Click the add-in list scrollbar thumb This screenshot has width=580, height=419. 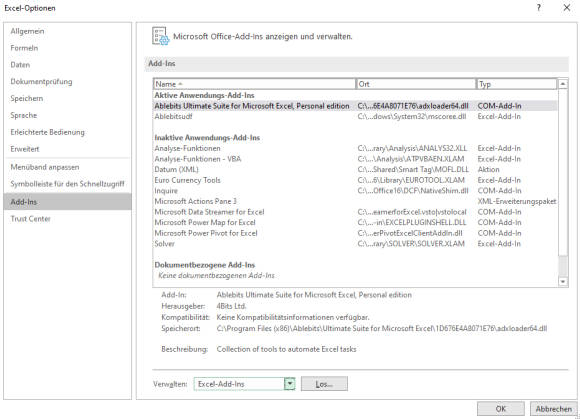click(x=563, y=266)
